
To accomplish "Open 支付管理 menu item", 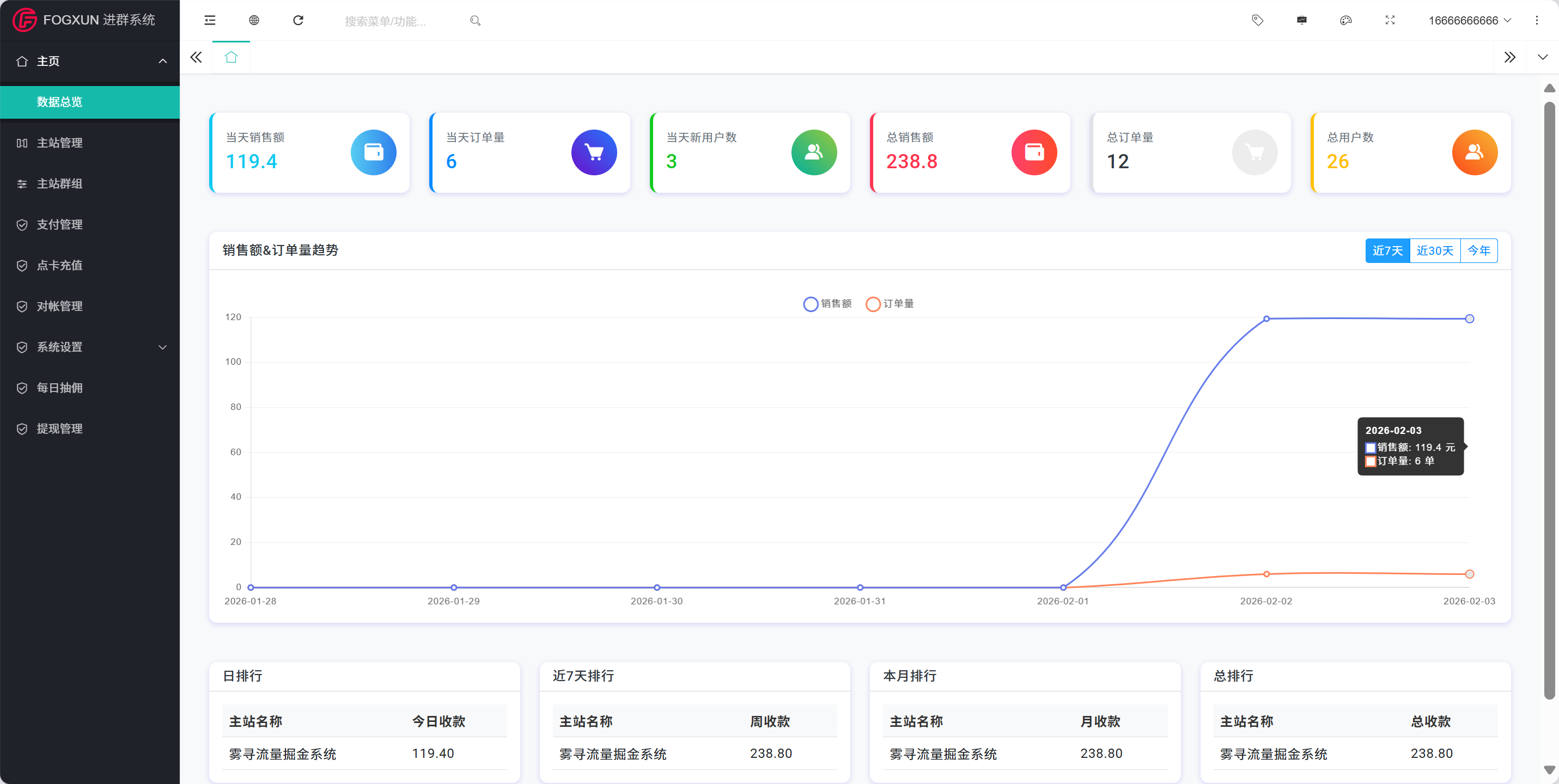I will pyautogui.click(x=89, y=224).
